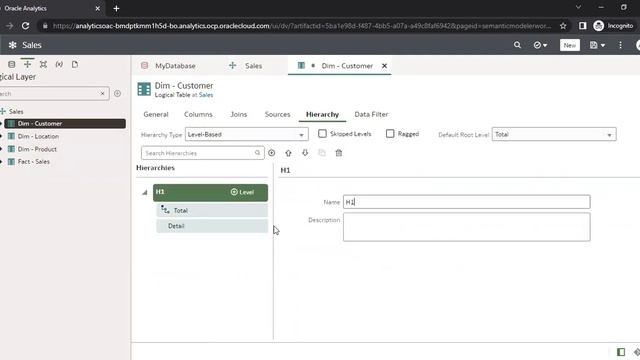Image resolution: width=640 pixels, height=360 pixels.
Task: Open the MyDatabase editor tab
Action: tap(169, 66)
